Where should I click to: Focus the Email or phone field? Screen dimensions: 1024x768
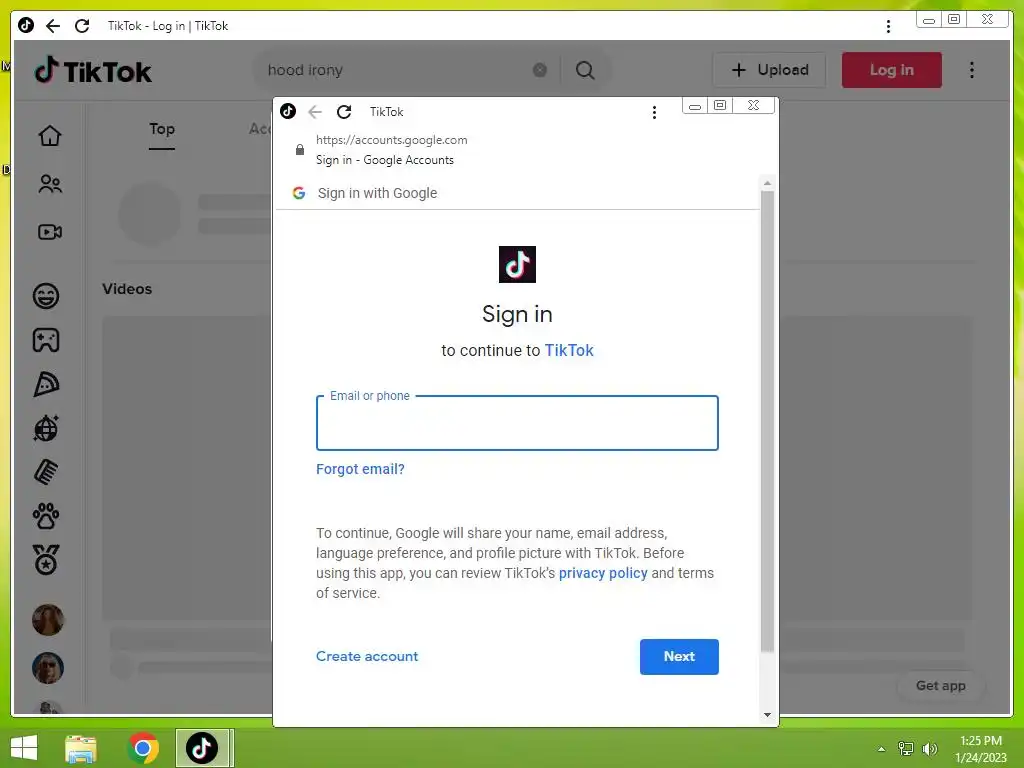[x=517, y=423]
